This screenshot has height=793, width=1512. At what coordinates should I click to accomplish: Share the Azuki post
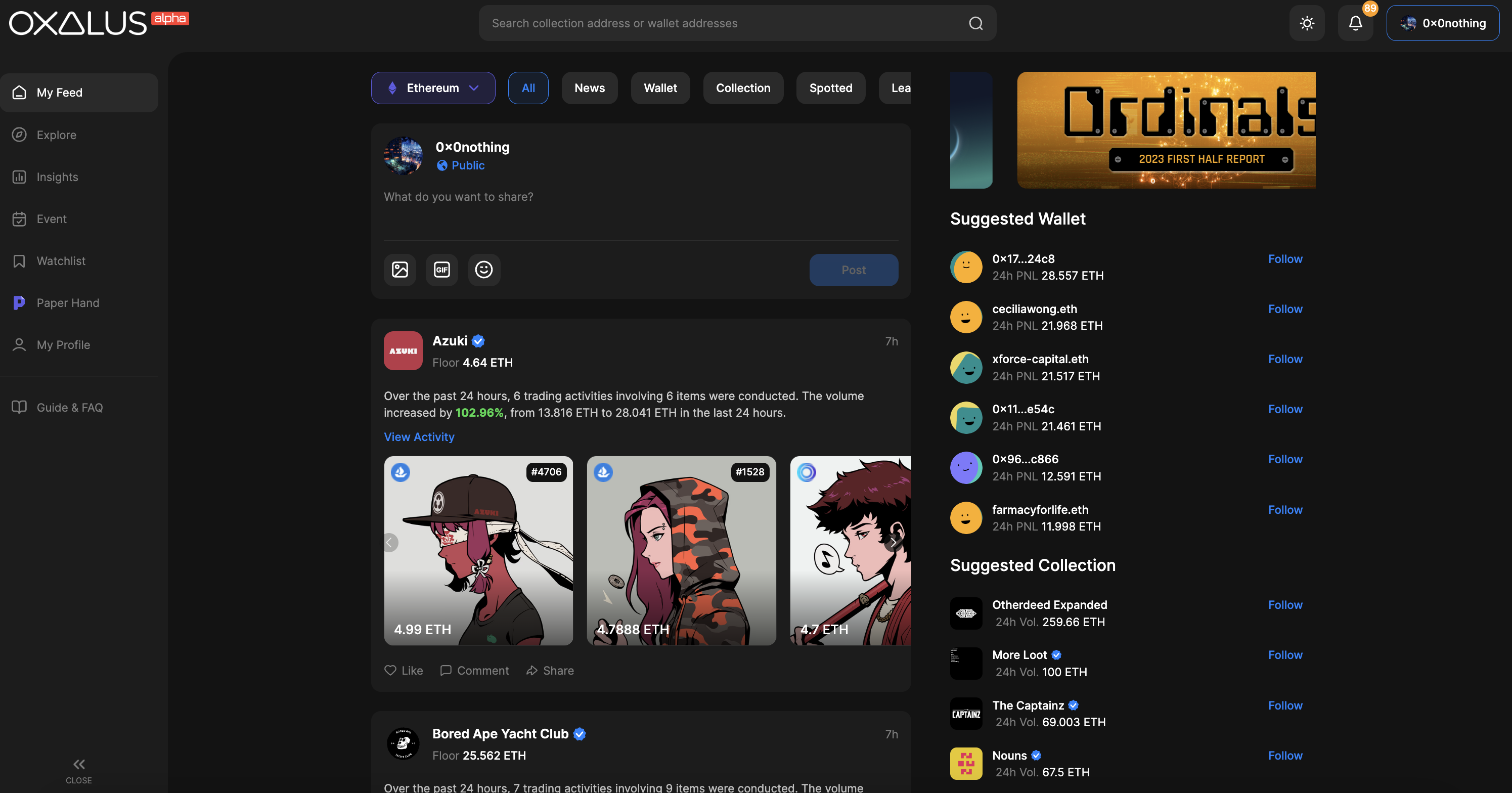click(550, 671)
